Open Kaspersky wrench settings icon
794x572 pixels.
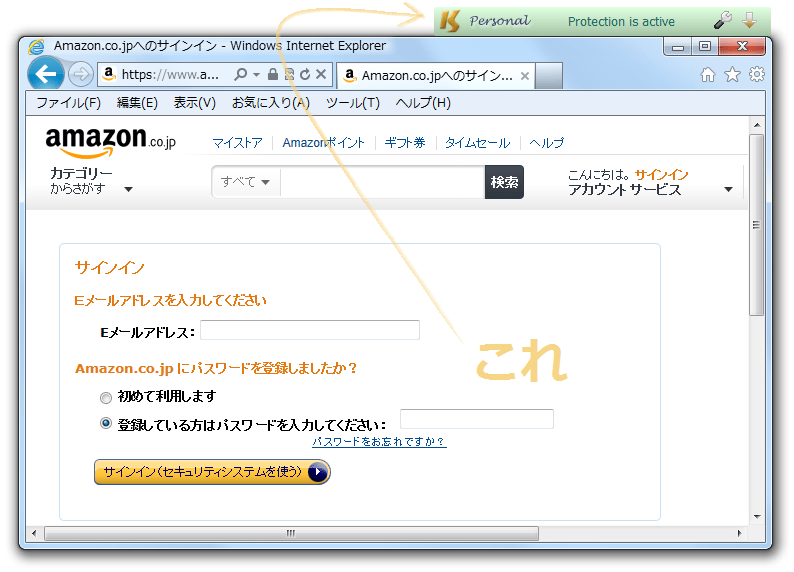pyautogui.click(x=723, y=20)
